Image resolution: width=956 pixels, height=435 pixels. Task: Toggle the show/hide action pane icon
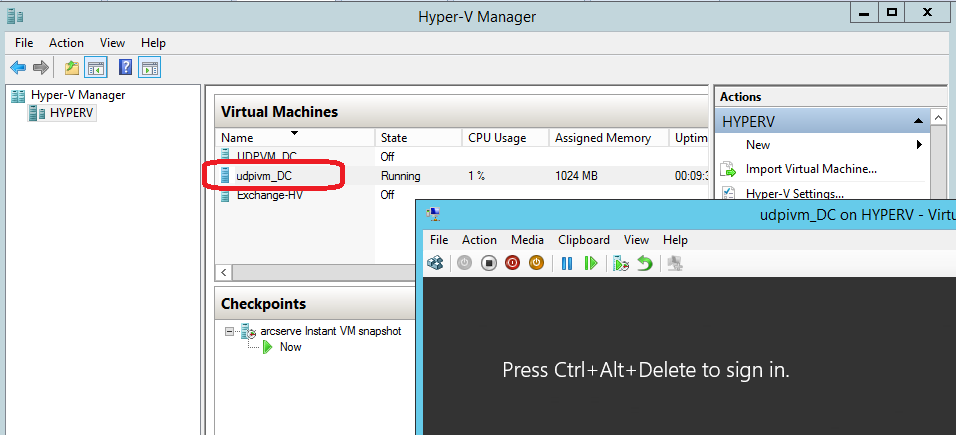149,68
